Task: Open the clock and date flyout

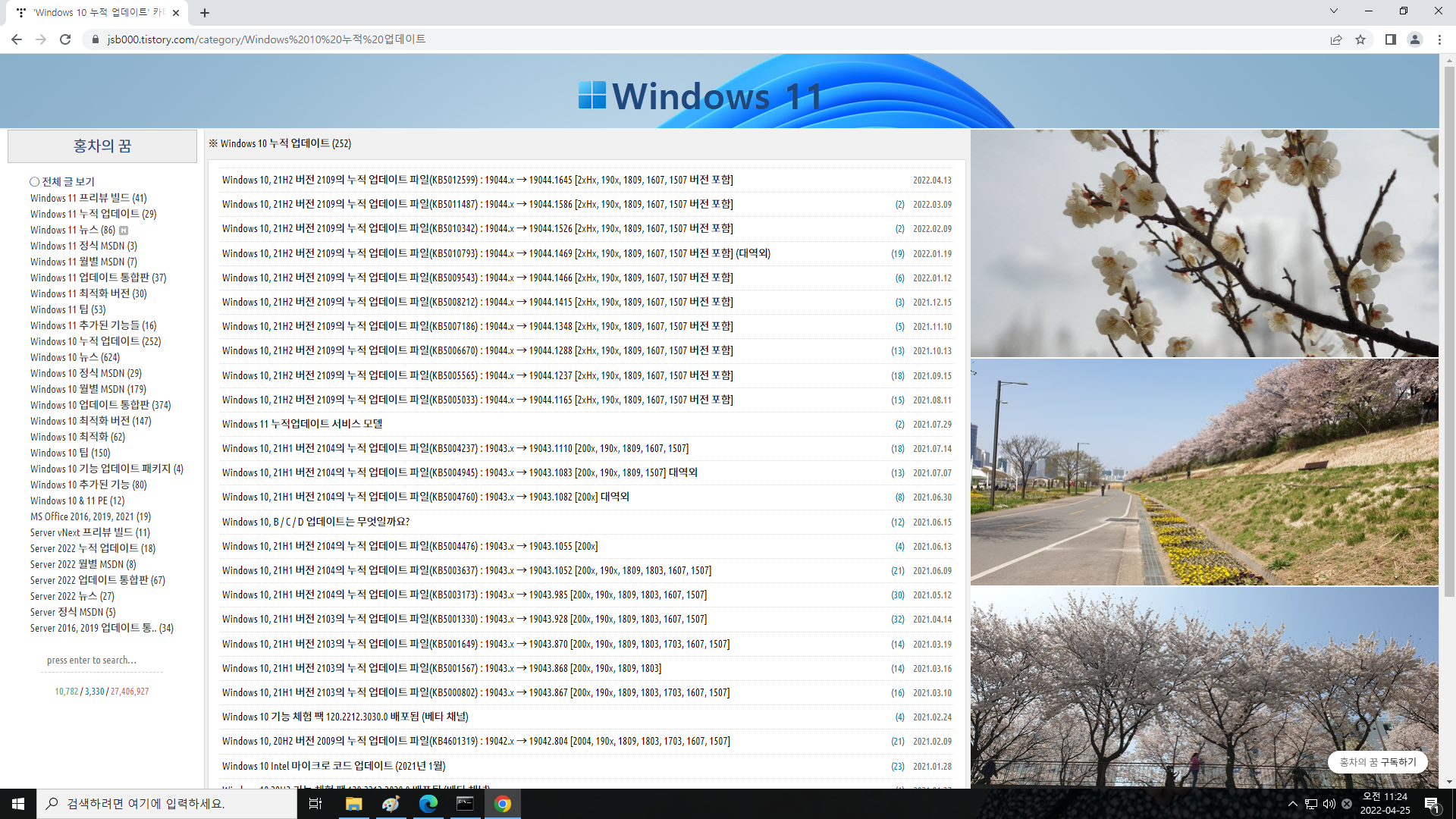Action: 1385,804
